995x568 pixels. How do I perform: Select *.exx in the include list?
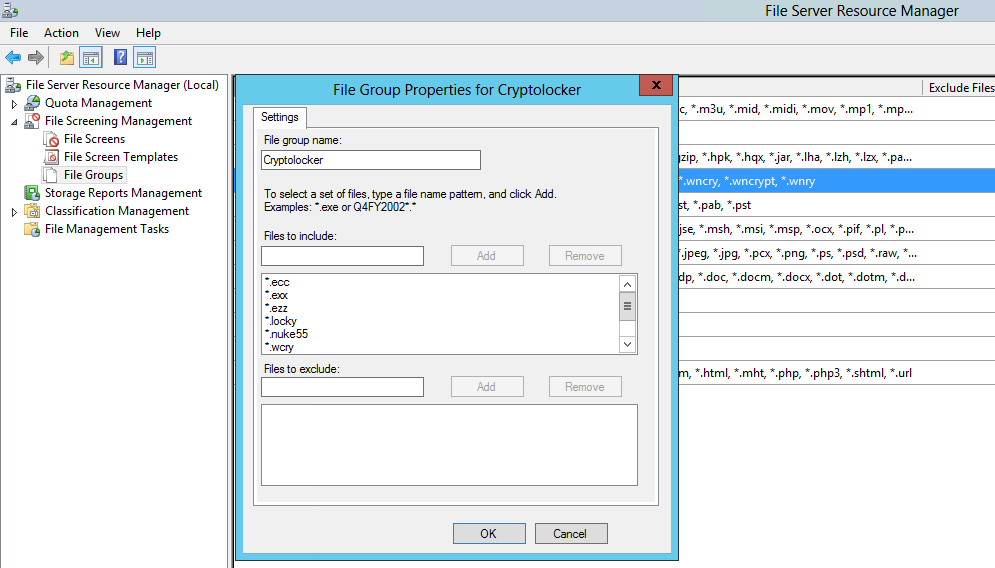pyautogui.click(x=276, y=295)
